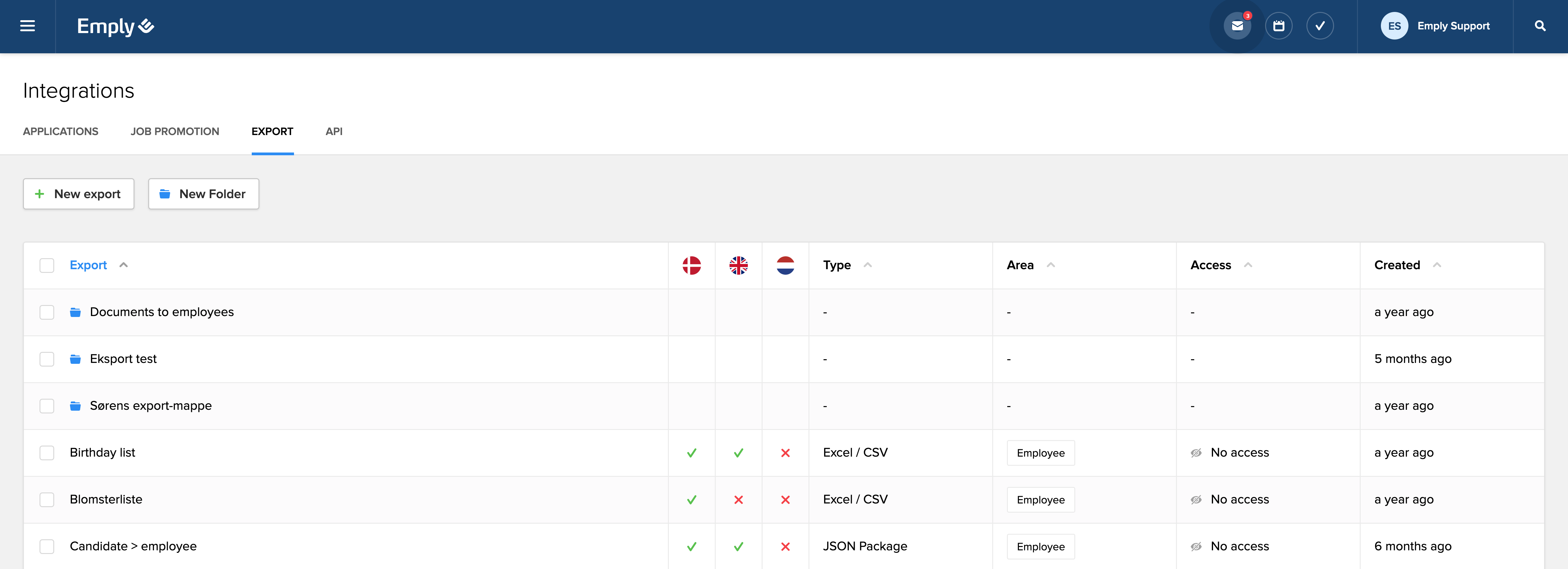1568x569 pixels.
Task: Open the hamburger navigation menu
Action: [x=27, y=26]
